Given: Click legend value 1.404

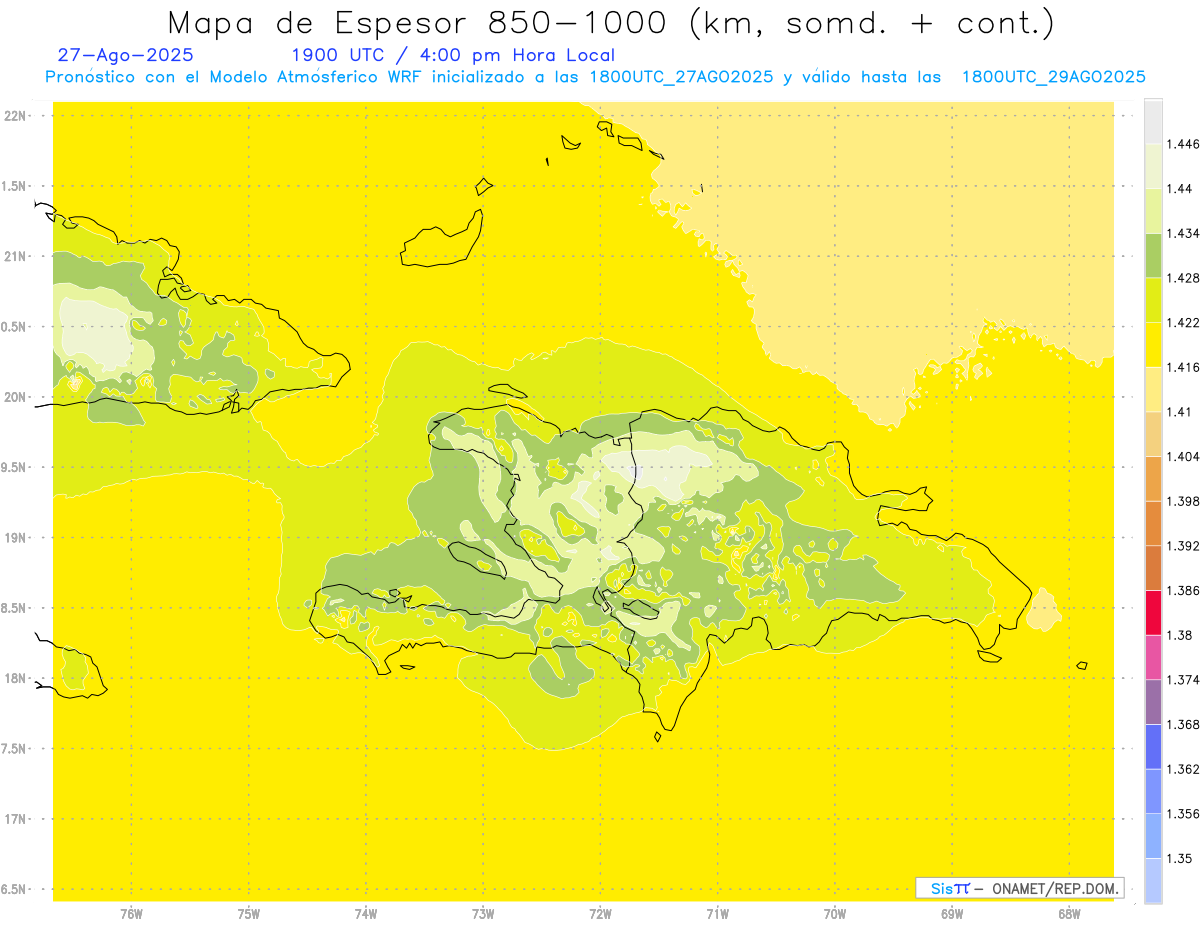Looking at the screenshot, I should point(1184,456).
